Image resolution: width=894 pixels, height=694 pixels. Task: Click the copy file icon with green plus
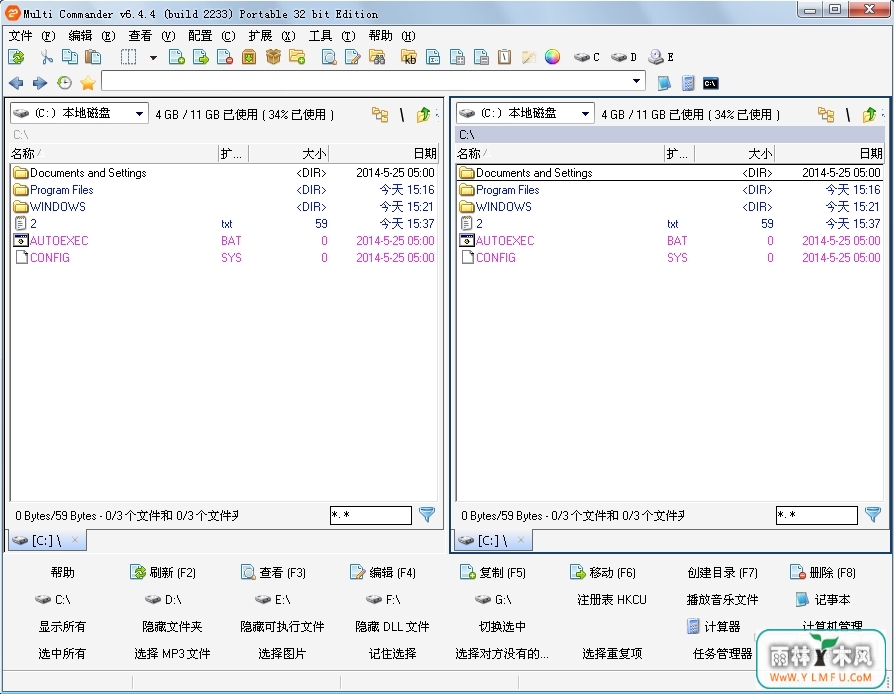click(177, 57)
